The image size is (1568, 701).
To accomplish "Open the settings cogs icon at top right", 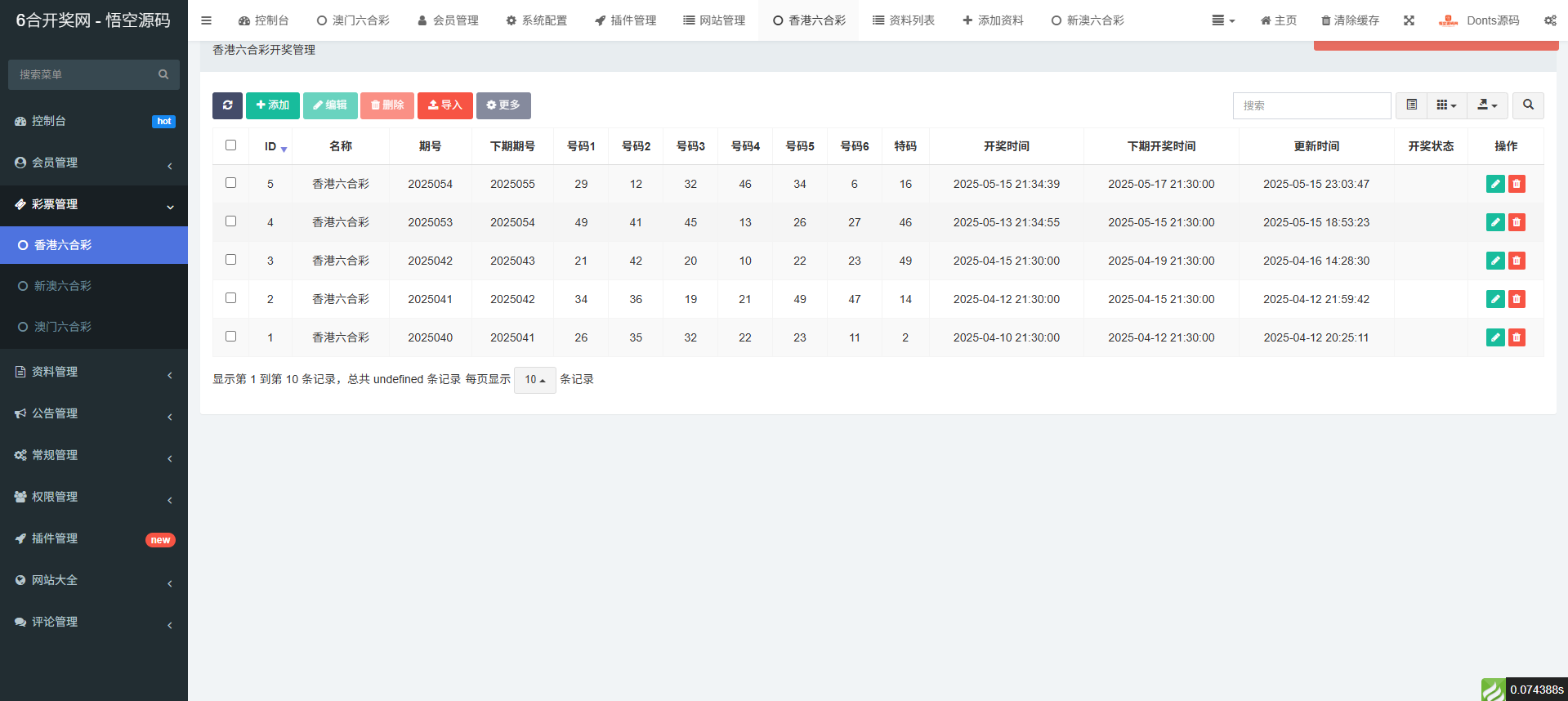I will (x=1549, y=20).
